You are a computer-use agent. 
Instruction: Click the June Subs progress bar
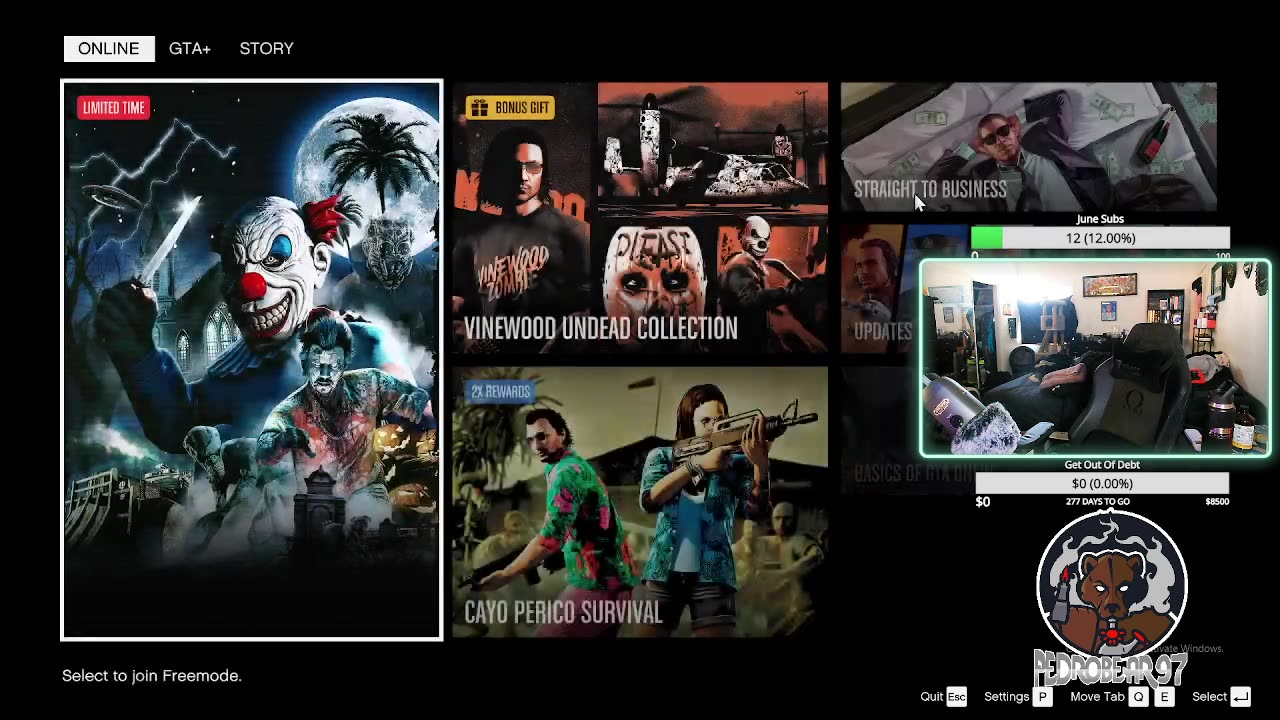point(1100,238)
